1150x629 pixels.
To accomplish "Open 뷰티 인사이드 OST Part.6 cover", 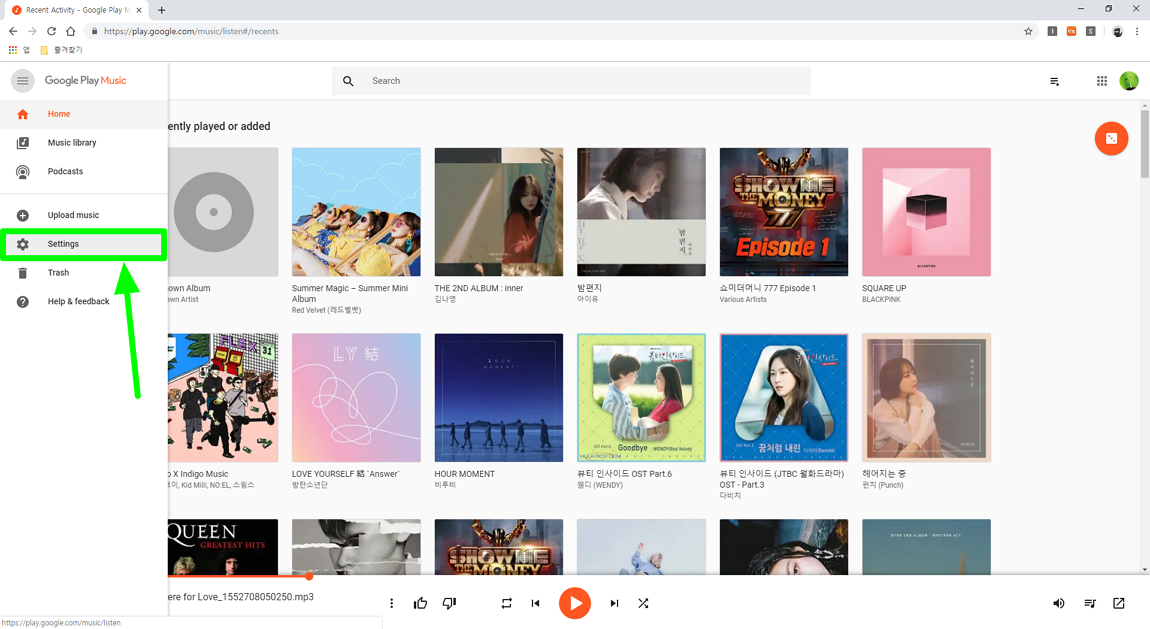I will pyautogui.click(x=642, y=397).
